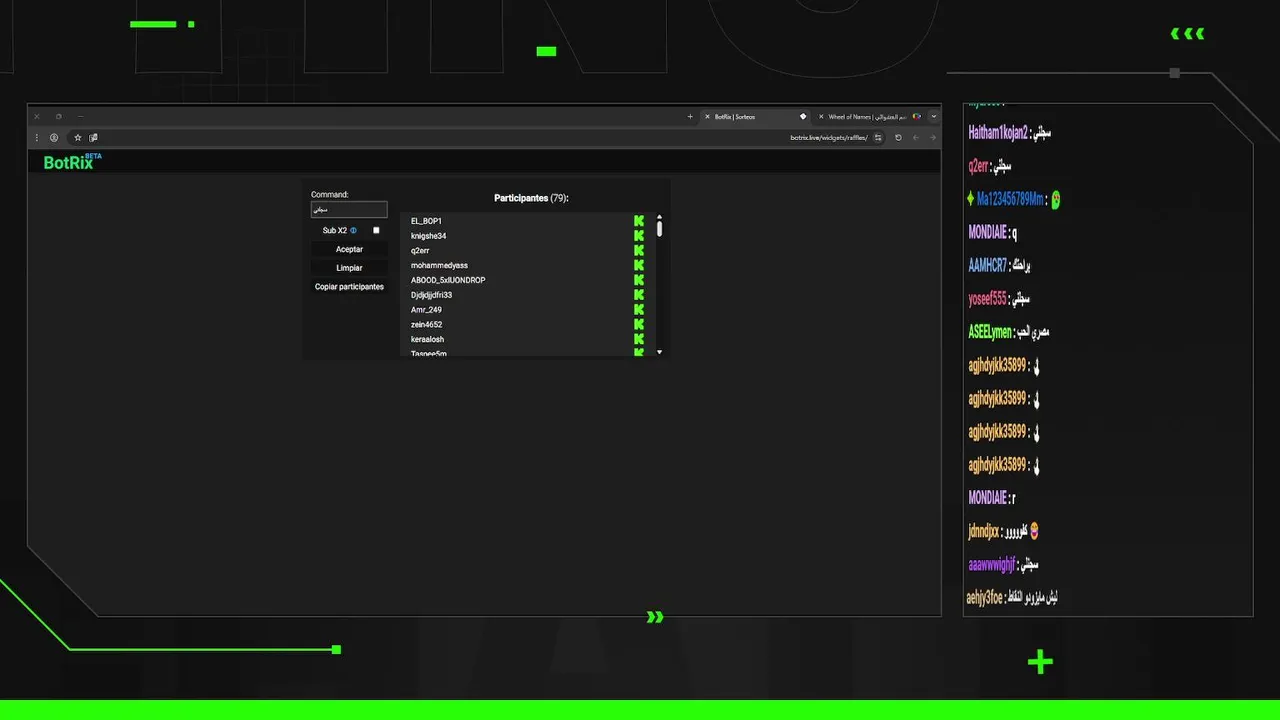
Task: Click the Kick icon next to mohammedyass
Action: click(639, 265)
